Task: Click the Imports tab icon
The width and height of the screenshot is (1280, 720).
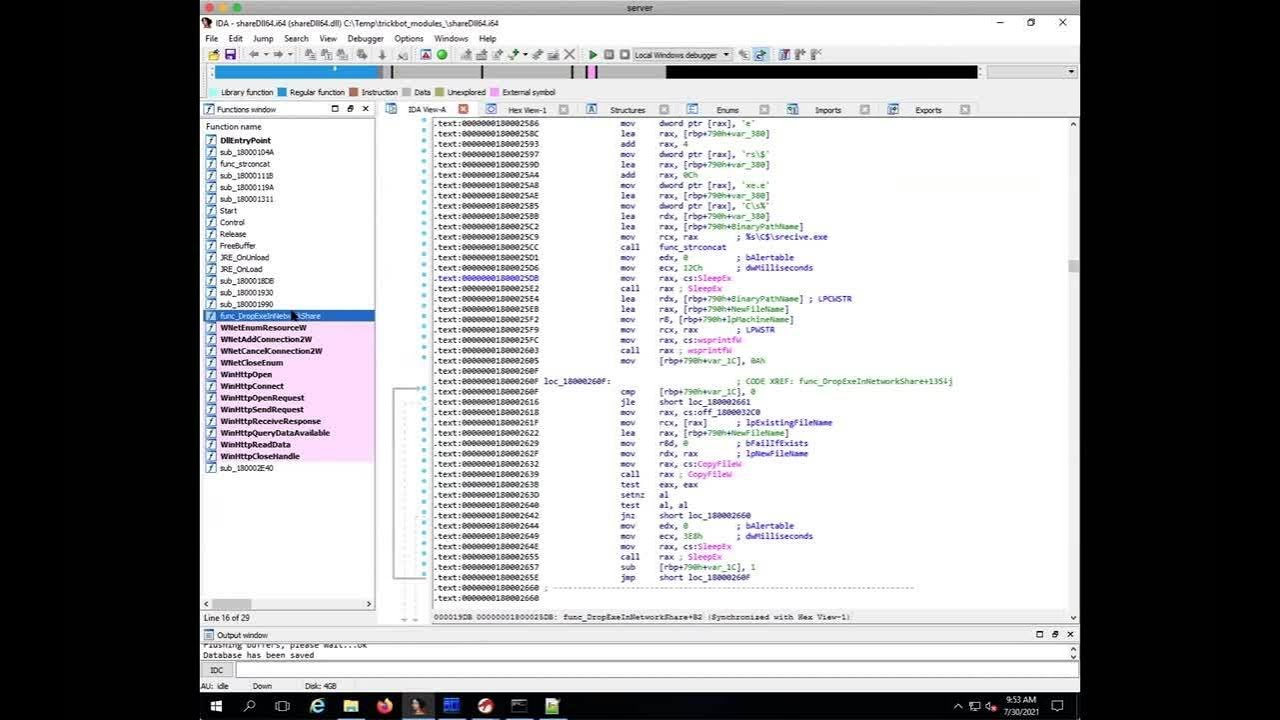Action: click(x=792, y=109)
